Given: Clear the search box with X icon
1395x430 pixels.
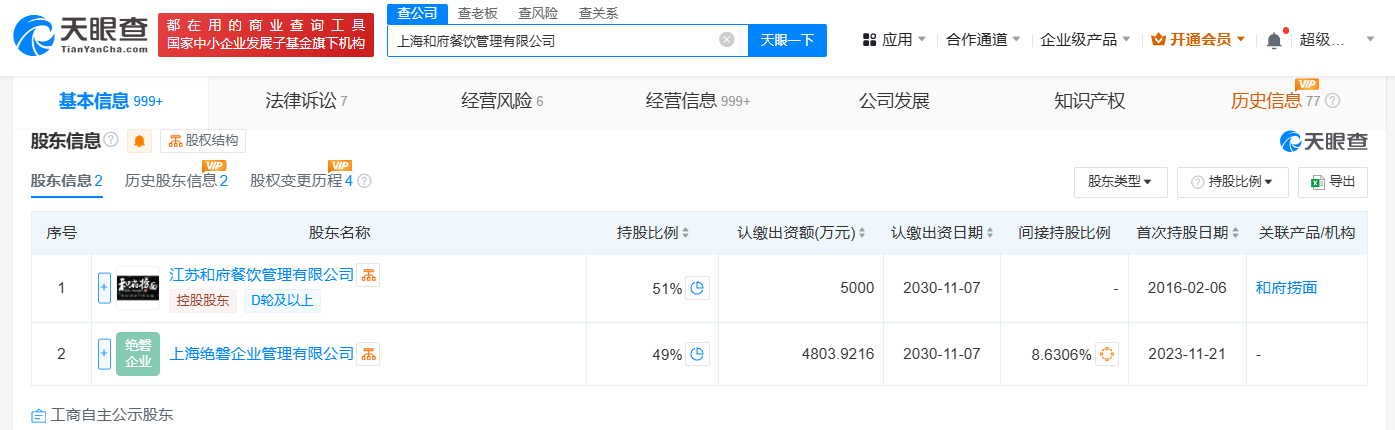Looking at the screenshot, I should 727,40.
